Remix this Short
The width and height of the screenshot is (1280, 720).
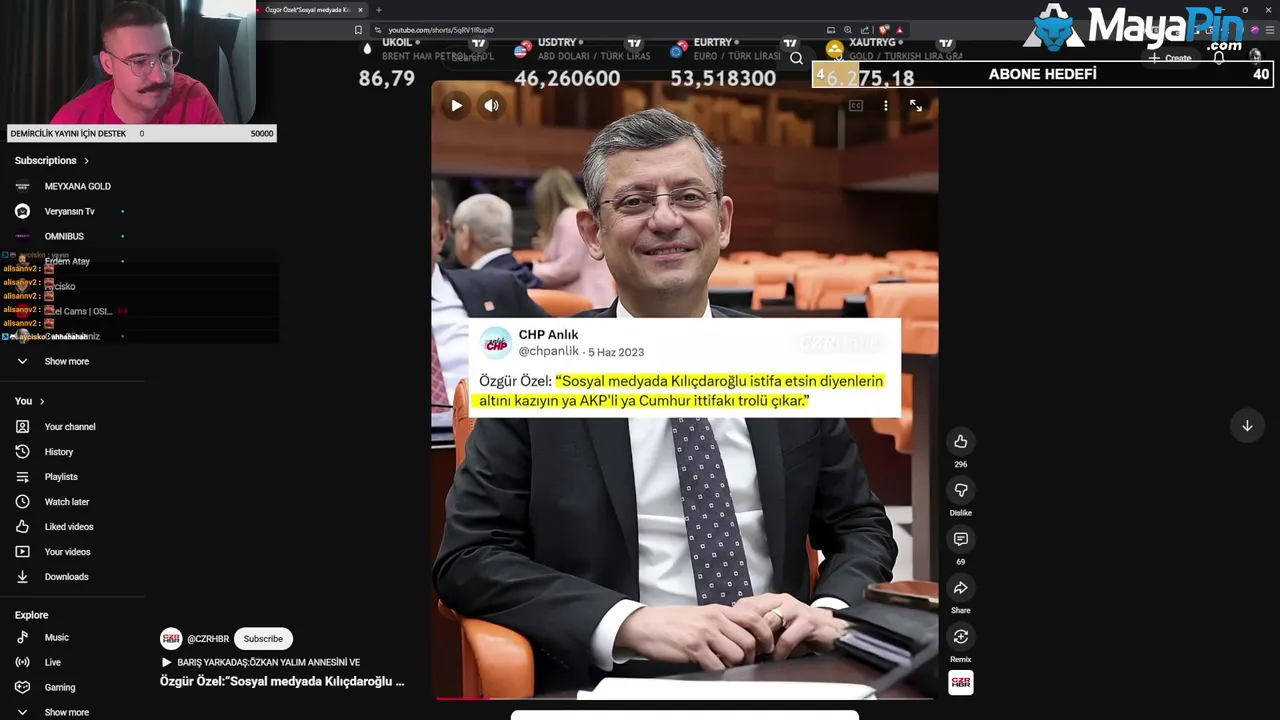961,637
